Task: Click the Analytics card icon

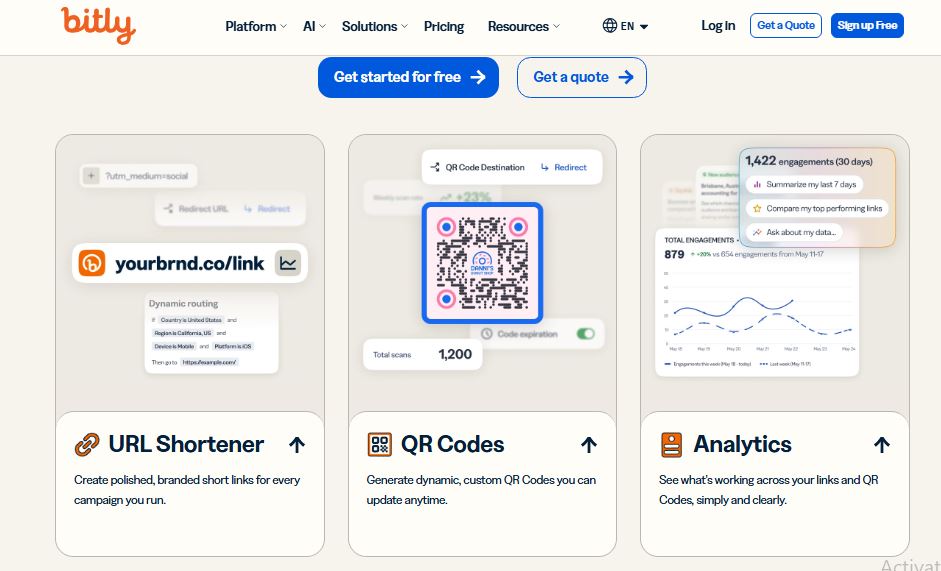Action: pyautogui.click(x=672, y=445)
